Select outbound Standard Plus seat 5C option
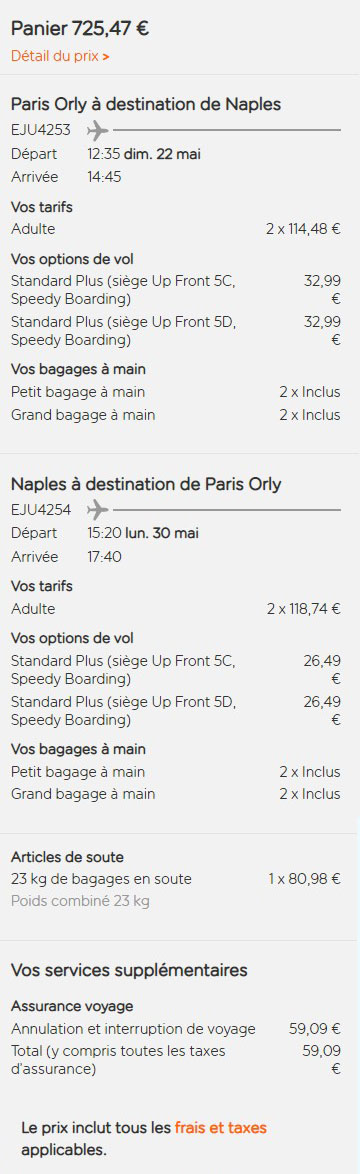Screen dimensions: 360x1174 click(176, 290)
